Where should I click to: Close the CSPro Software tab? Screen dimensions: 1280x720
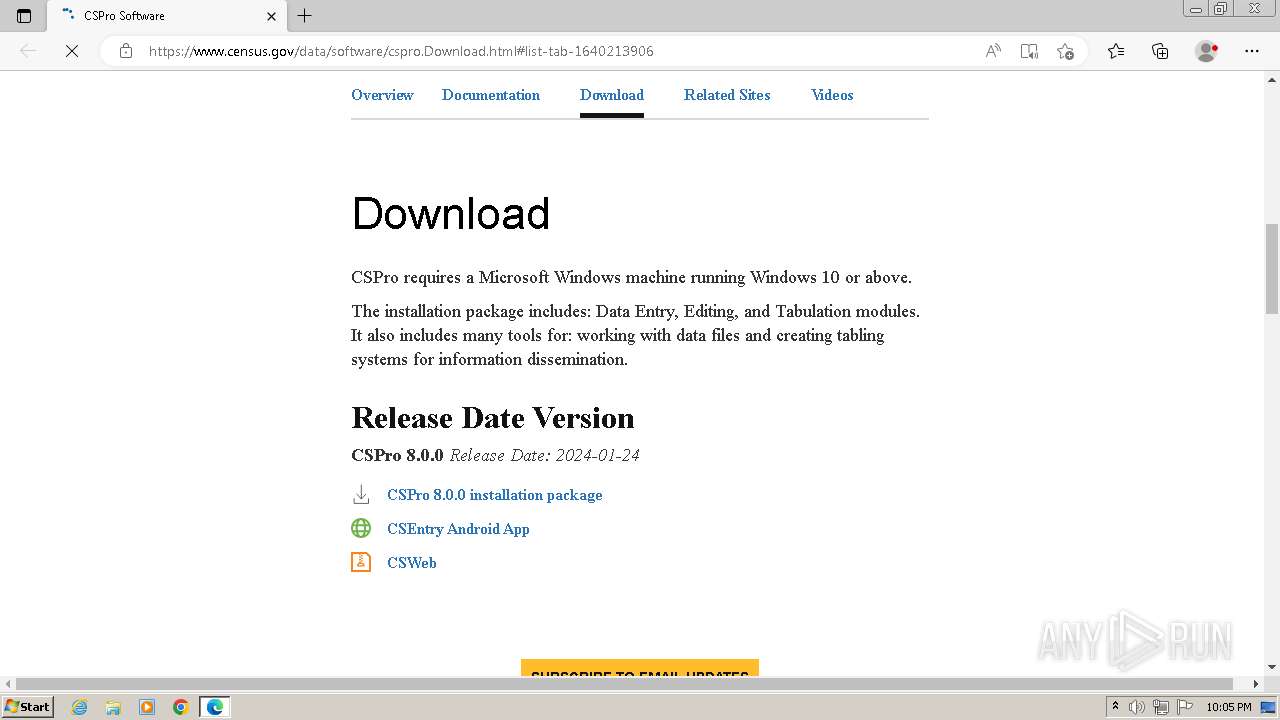pyautogui.click(x=272, y=16)
